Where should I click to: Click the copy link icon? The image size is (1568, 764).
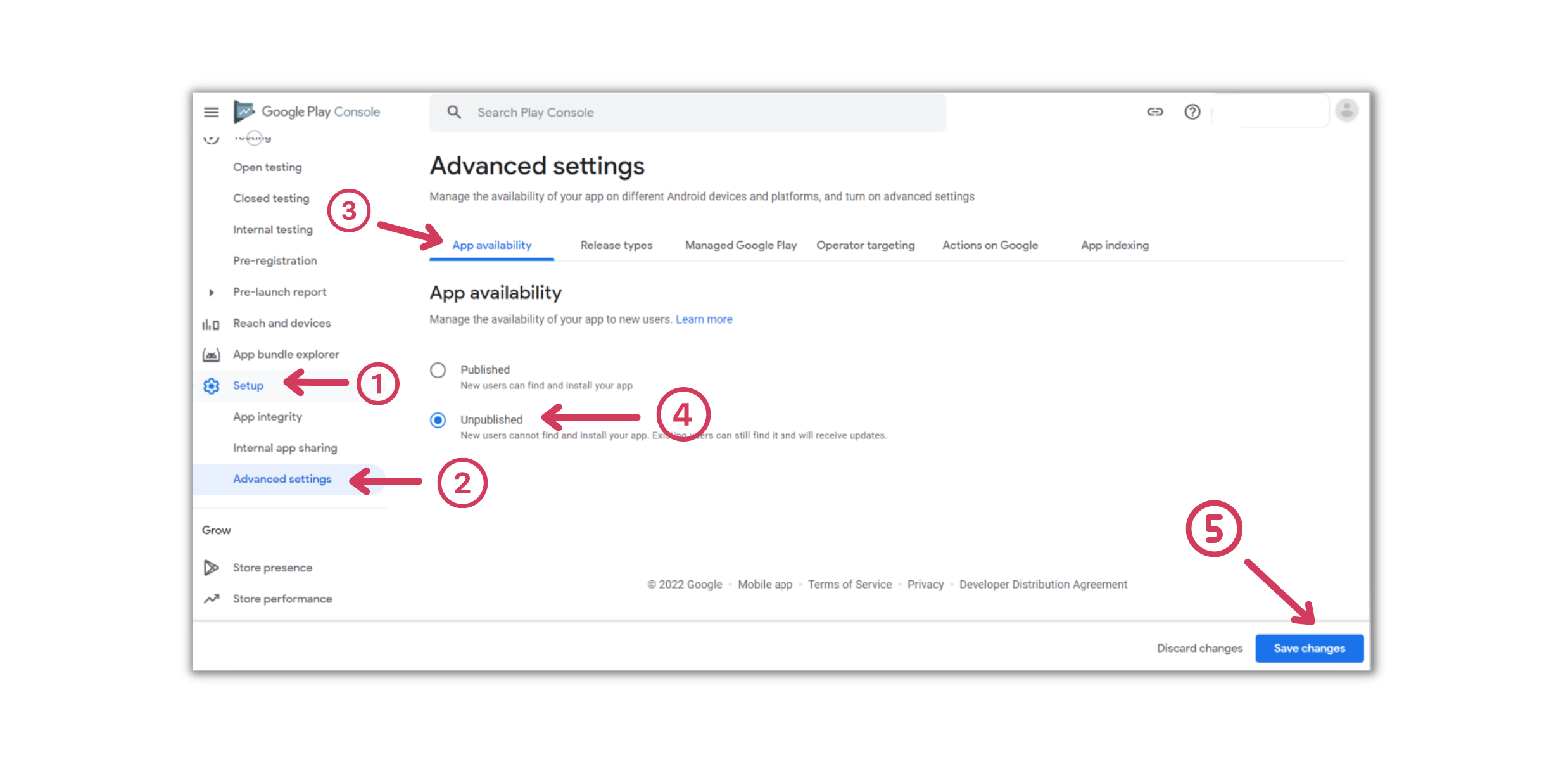[x=1155, y=111]
